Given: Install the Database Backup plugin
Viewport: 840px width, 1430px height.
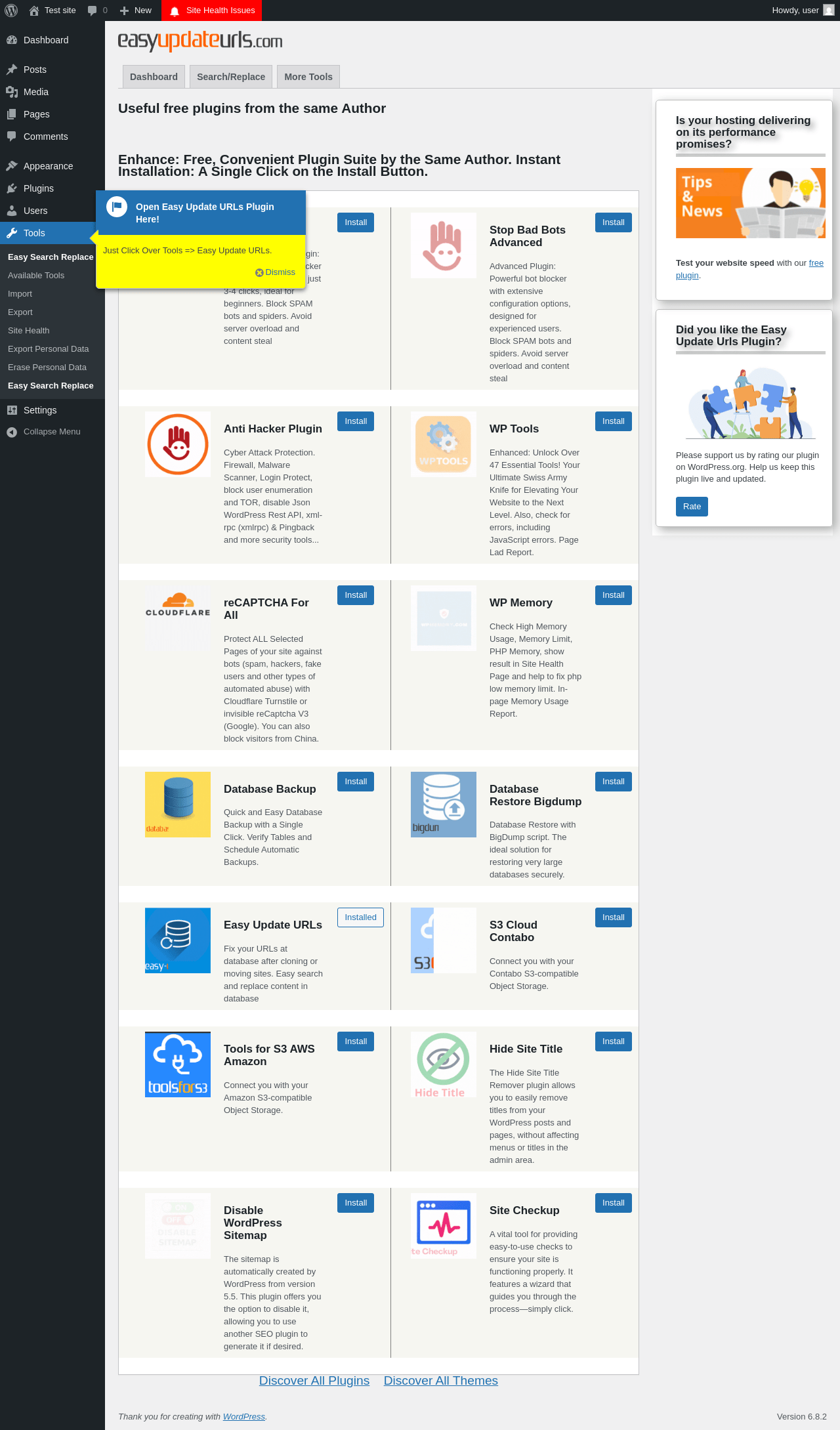Looking at the screenshot, I should pyautogui.click(x=356, y=782).
